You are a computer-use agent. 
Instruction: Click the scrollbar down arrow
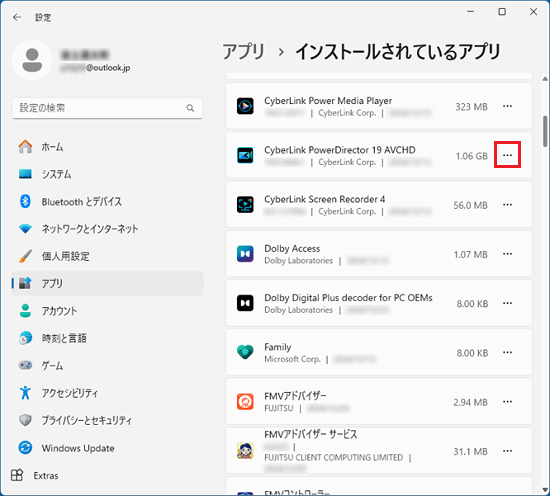click(x=545, y=489)
